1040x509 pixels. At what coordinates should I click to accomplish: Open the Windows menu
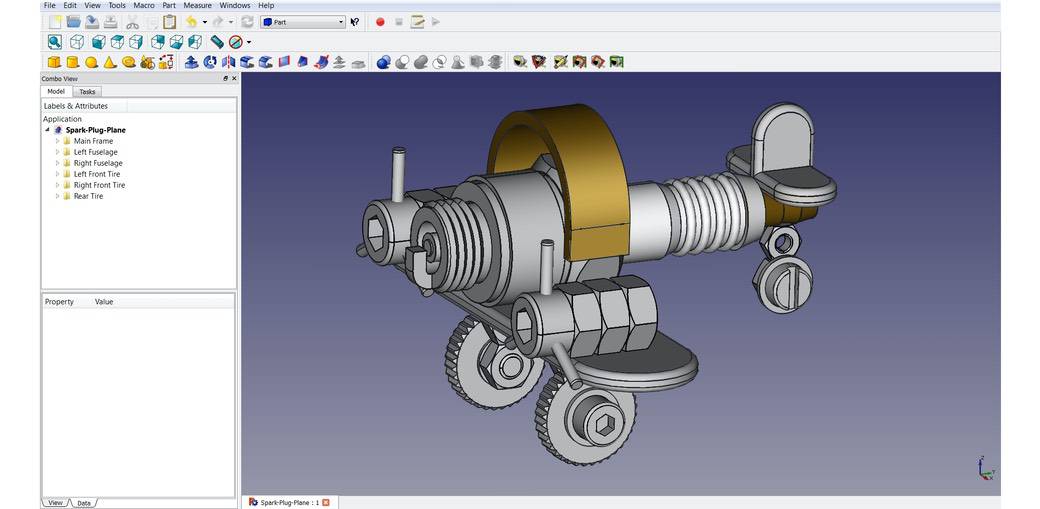[x=235, y=5]
